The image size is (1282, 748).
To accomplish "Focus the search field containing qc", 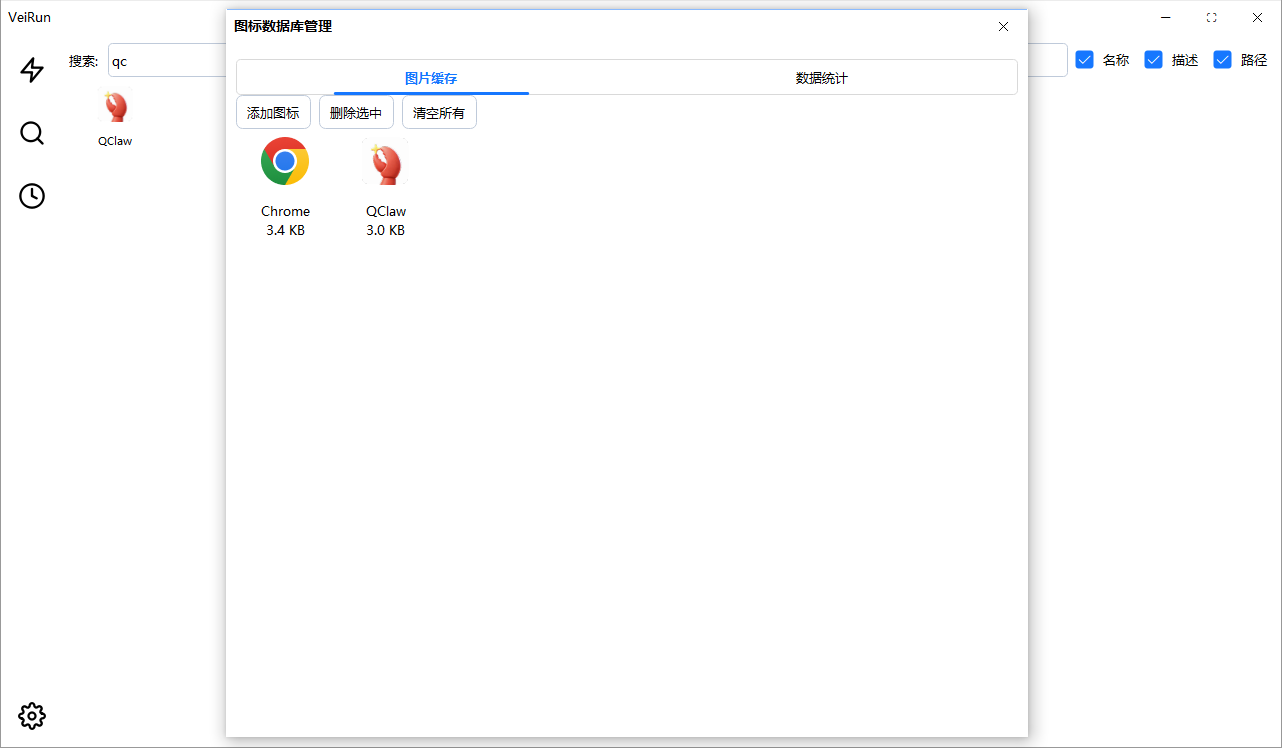I will click(167, 61).
